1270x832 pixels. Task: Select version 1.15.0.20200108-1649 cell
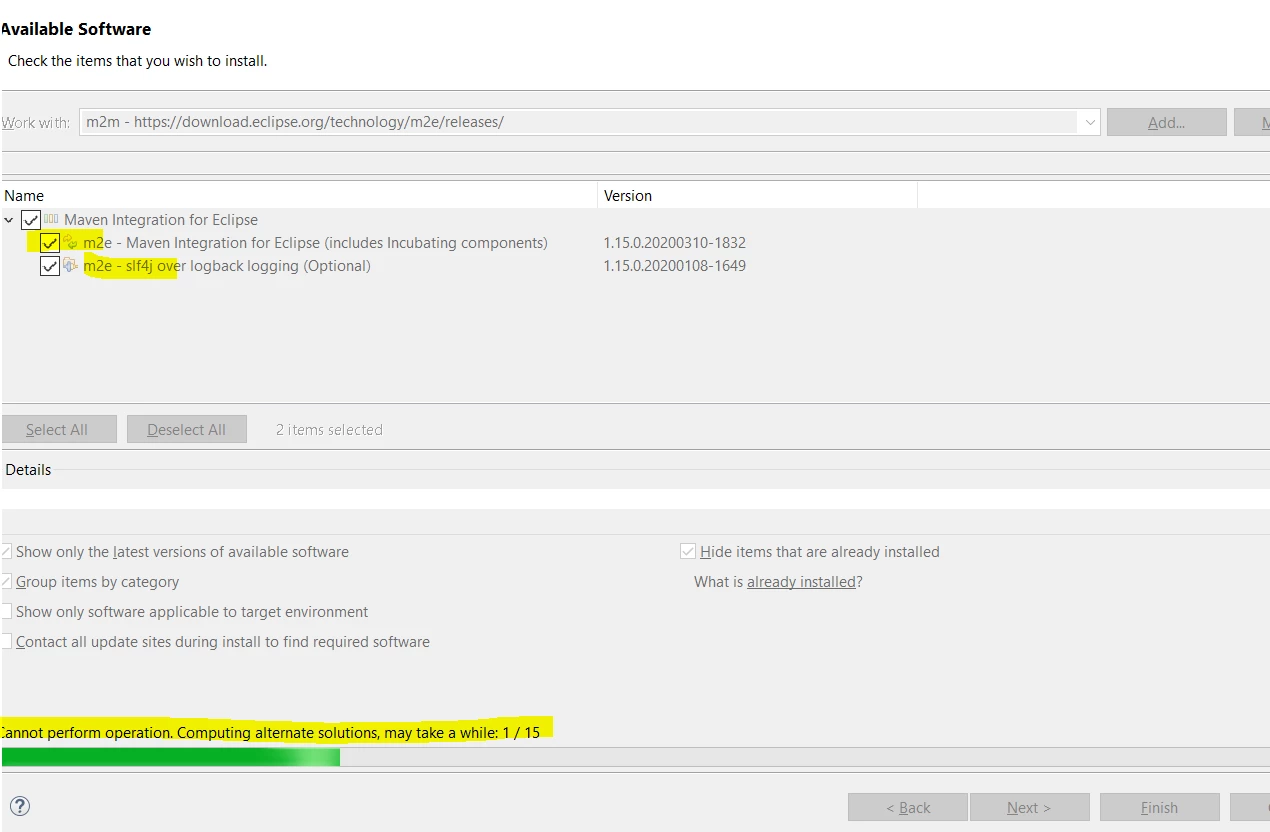[675, 266]
